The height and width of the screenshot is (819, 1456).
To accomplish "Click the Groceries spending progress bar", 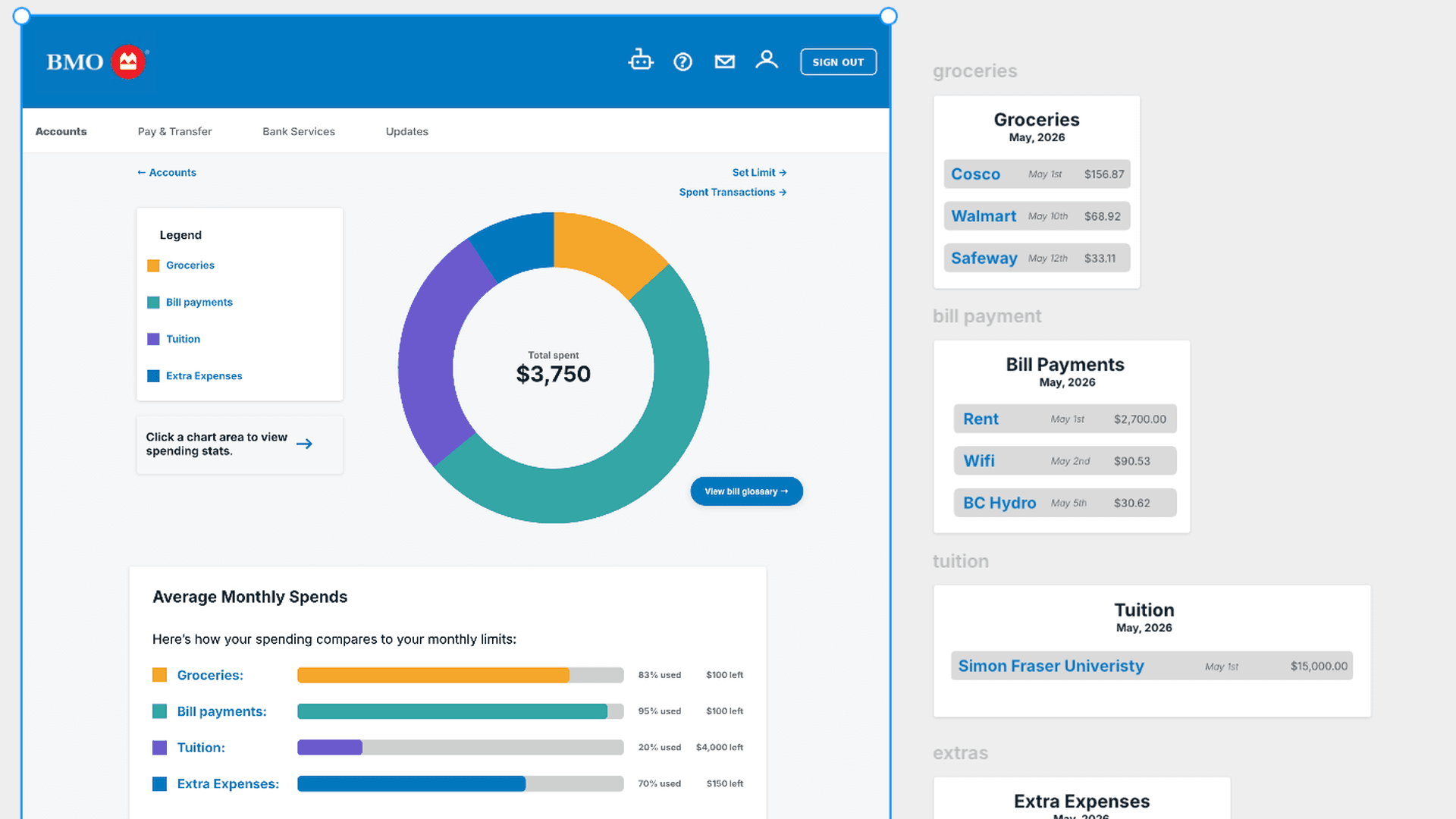I will [x=460, y=675].
